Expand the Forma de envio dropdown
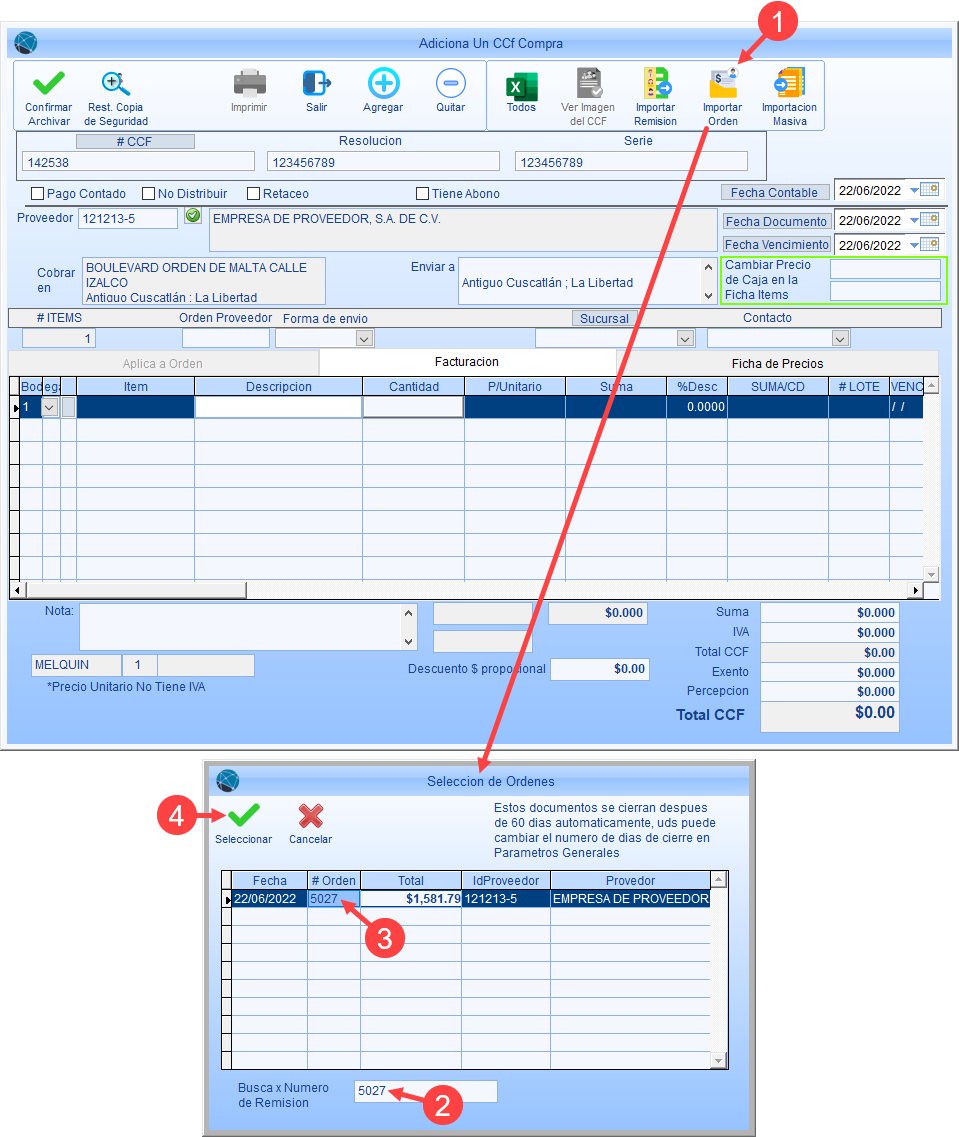The height and width of the screenshot is (1137, 959). click(365, 339)
